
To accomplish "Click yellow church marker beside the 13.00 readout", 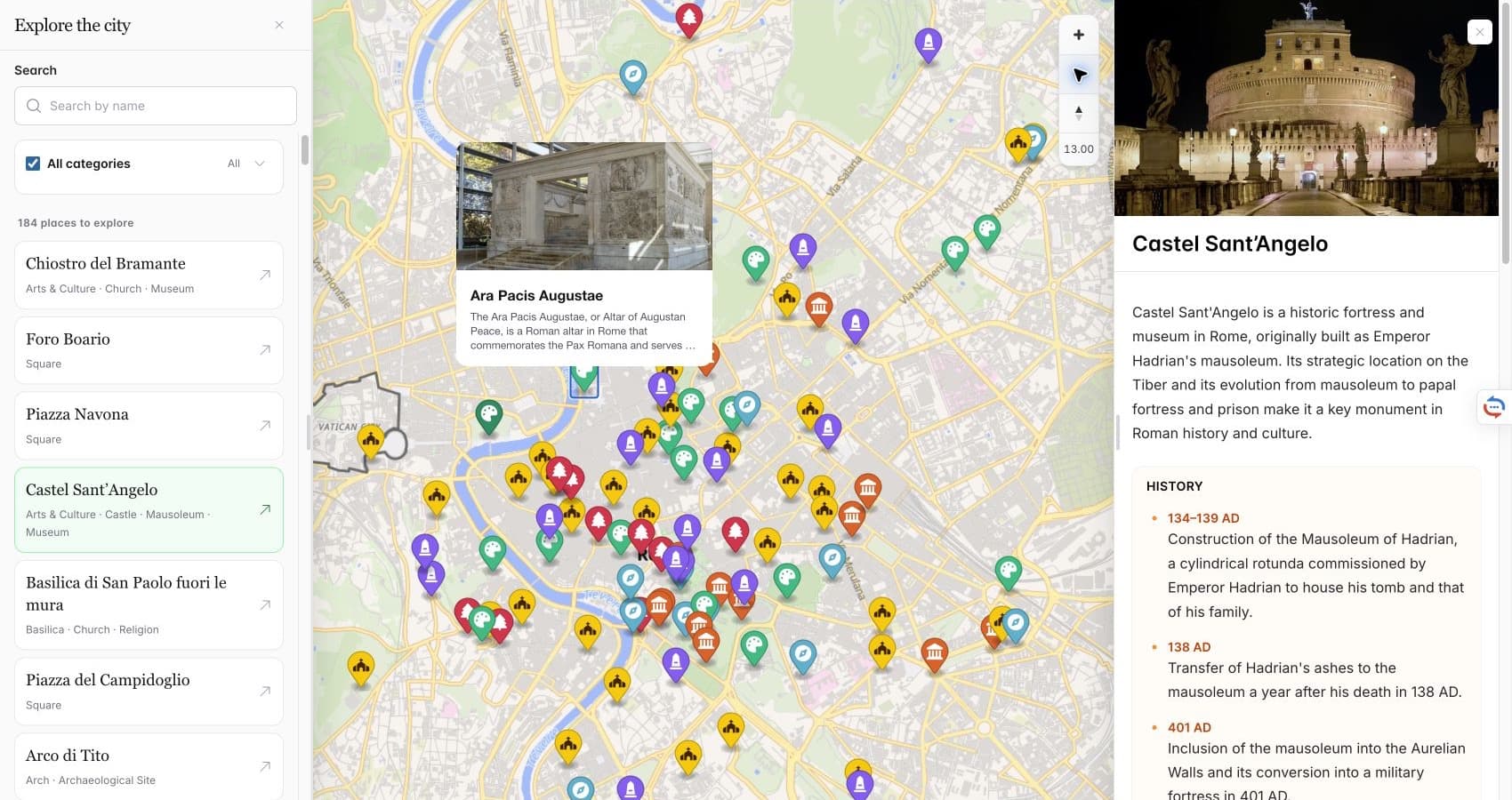I will (1018, 143).
